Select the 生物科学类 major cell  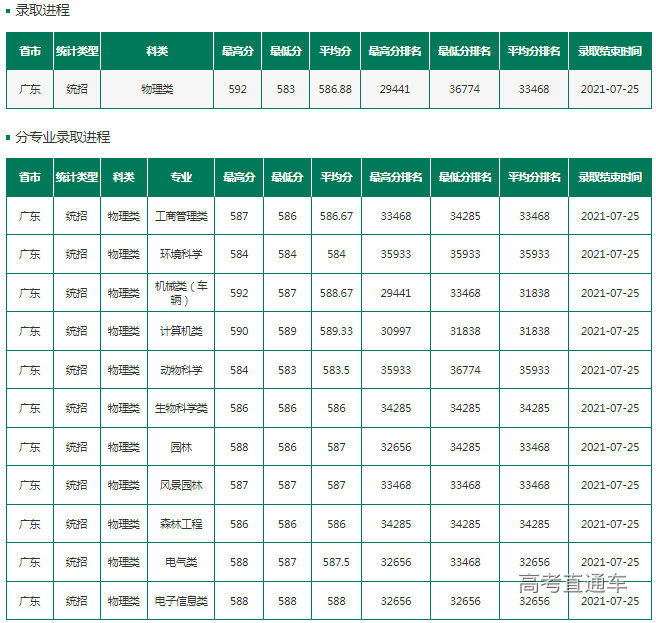point(181,408)
